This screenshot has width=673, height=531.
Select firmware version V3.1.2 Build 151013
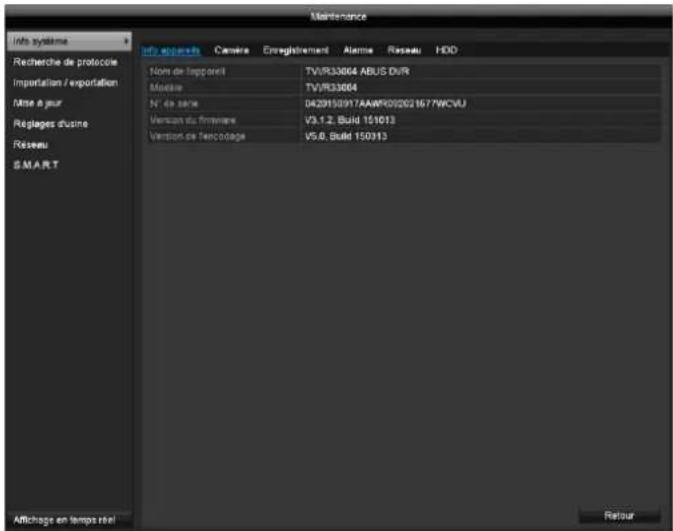350,120
